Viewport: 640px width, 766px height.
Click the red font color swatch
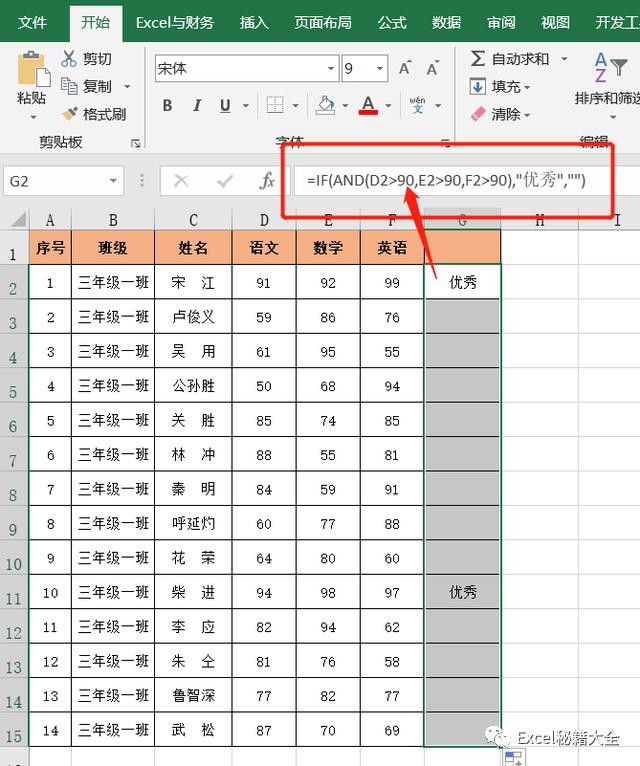[x=368, y=106]
